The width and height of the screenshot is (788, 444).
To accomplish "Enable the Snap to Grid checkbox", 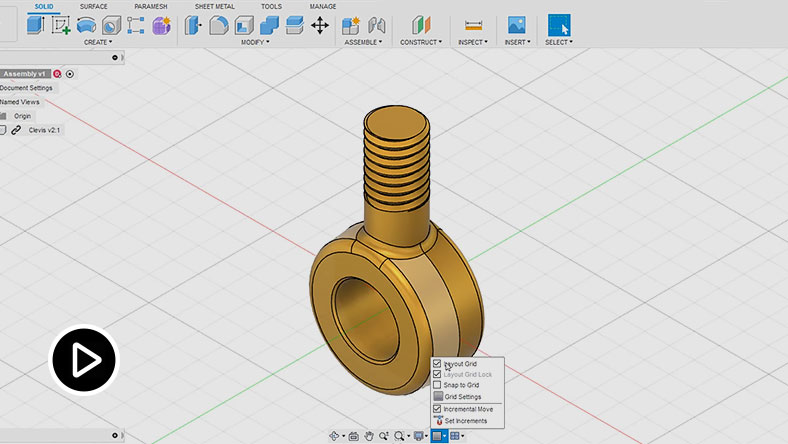I will [x=437, y=385].
